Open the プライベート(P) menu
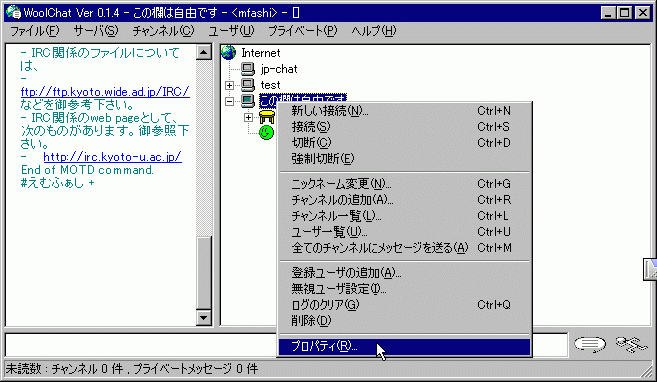Viewport: 657px width, 382px height. tap(303, 31)
